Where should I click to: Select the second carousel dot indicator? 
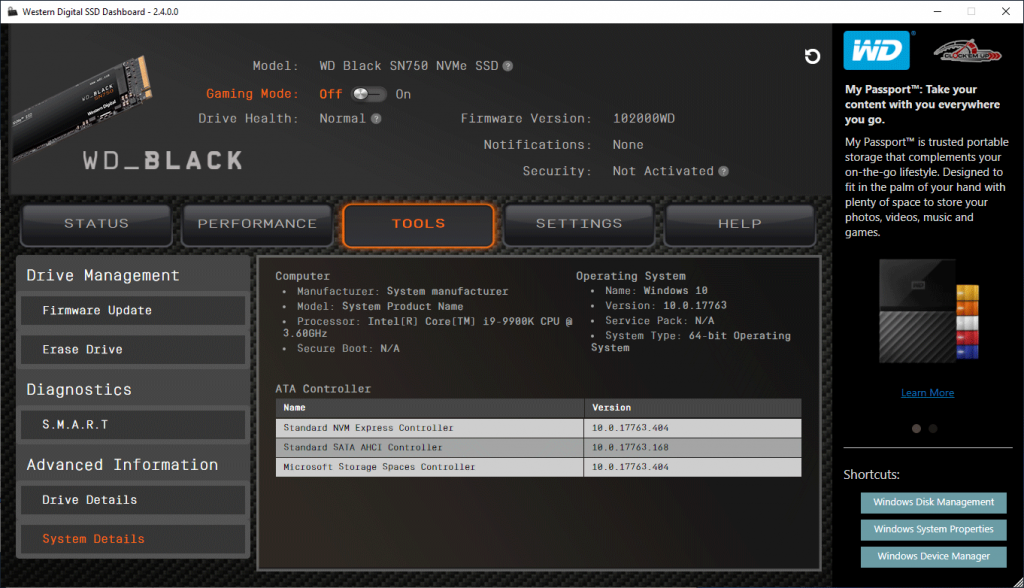(x=933, y=428)
